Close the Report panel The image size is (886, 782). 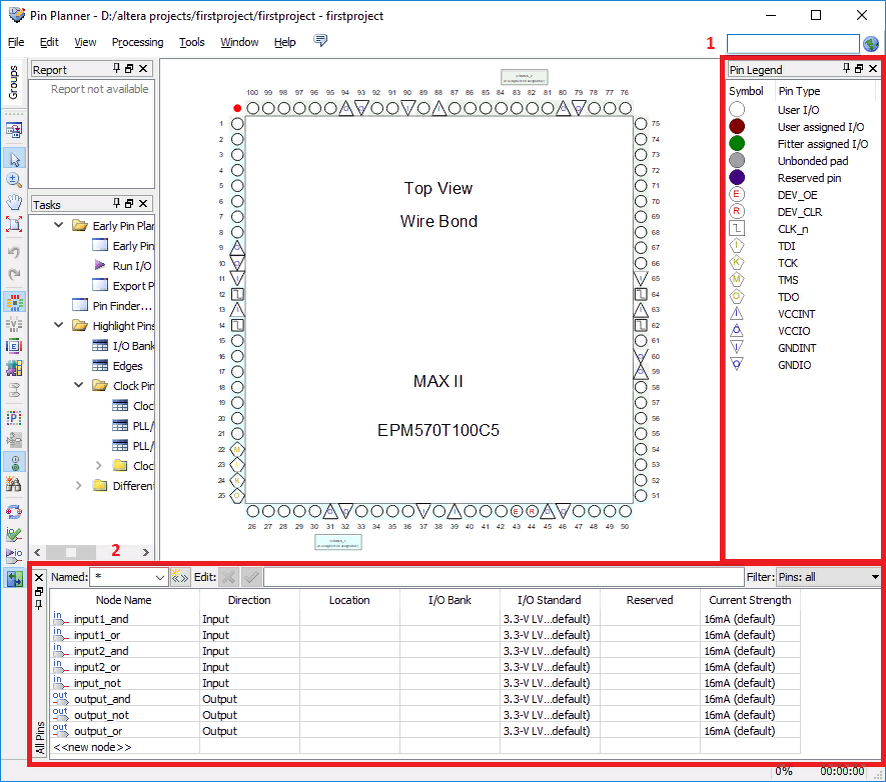tap(144, 68)
